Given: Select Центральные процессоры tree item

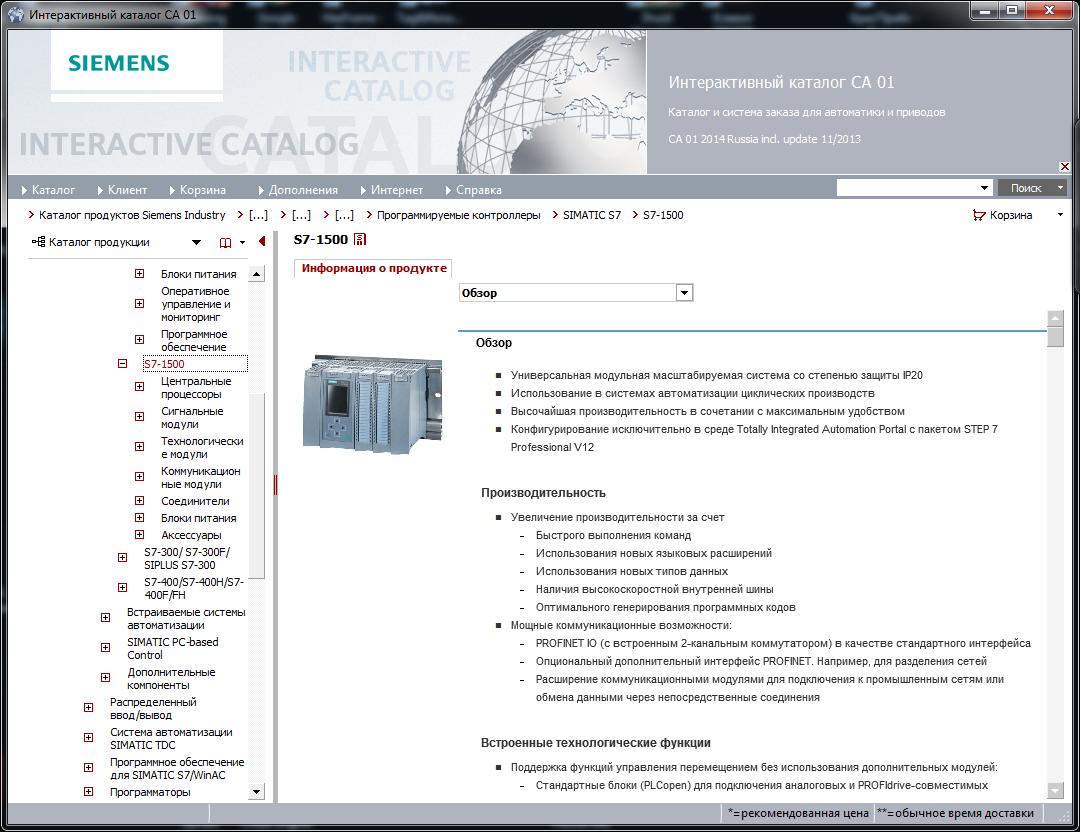Looking at the screenshot, I should click(196, 388).
